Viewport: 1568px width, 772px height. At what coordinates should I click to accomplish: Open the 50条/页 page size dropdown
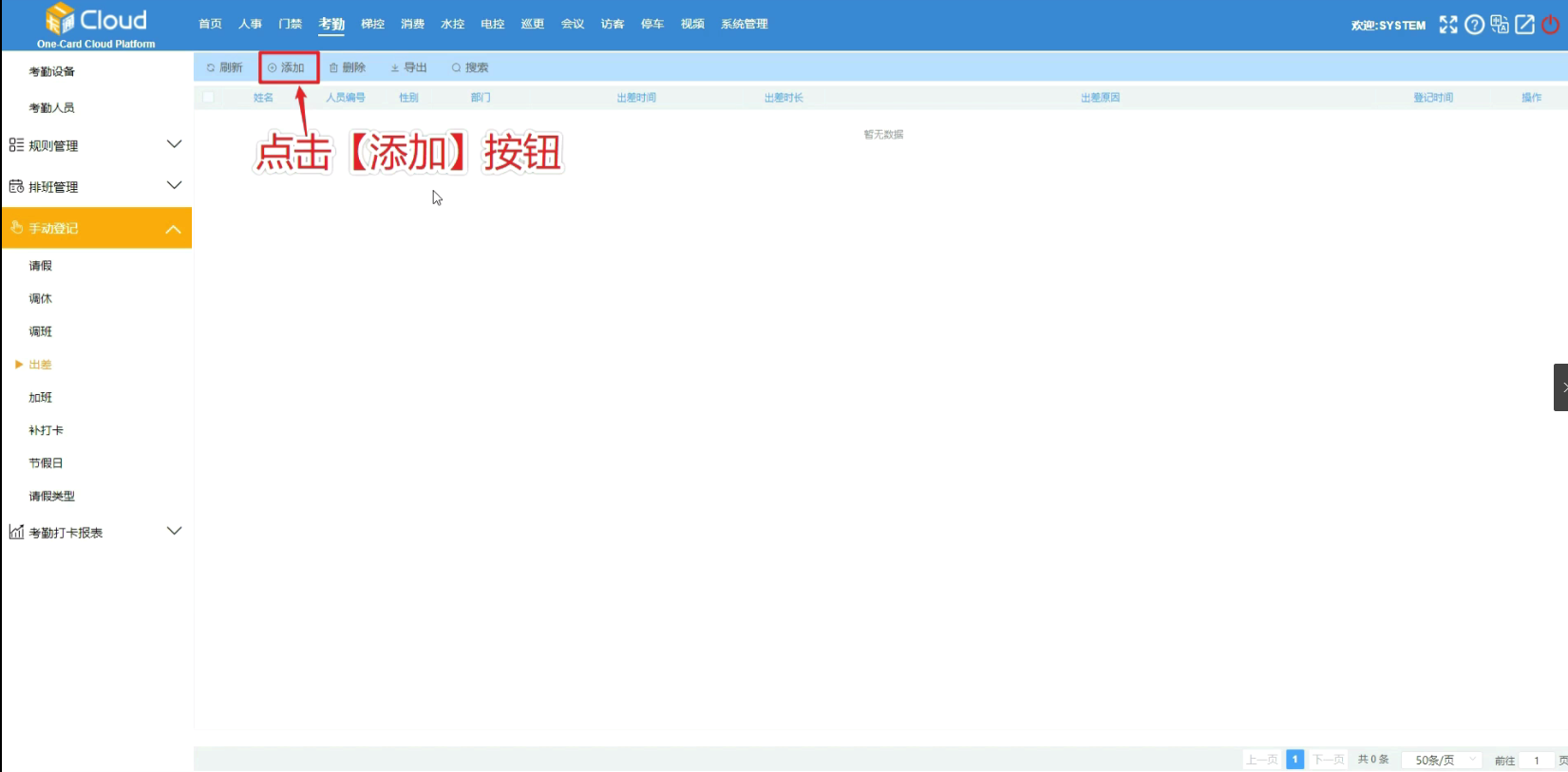click(1442, 760)
